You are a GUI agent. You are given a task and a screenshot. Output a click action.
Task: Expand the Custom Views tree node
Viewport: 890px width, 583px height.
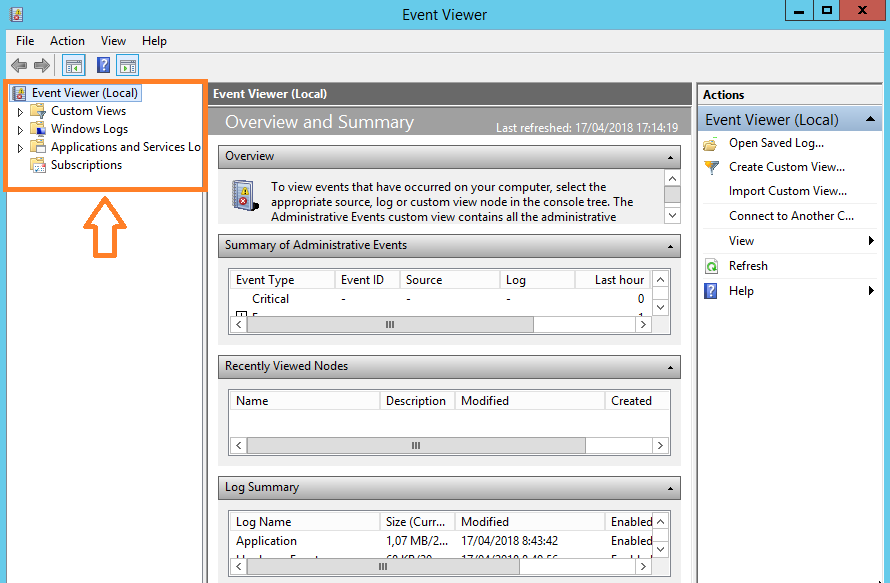coord(19,110)
